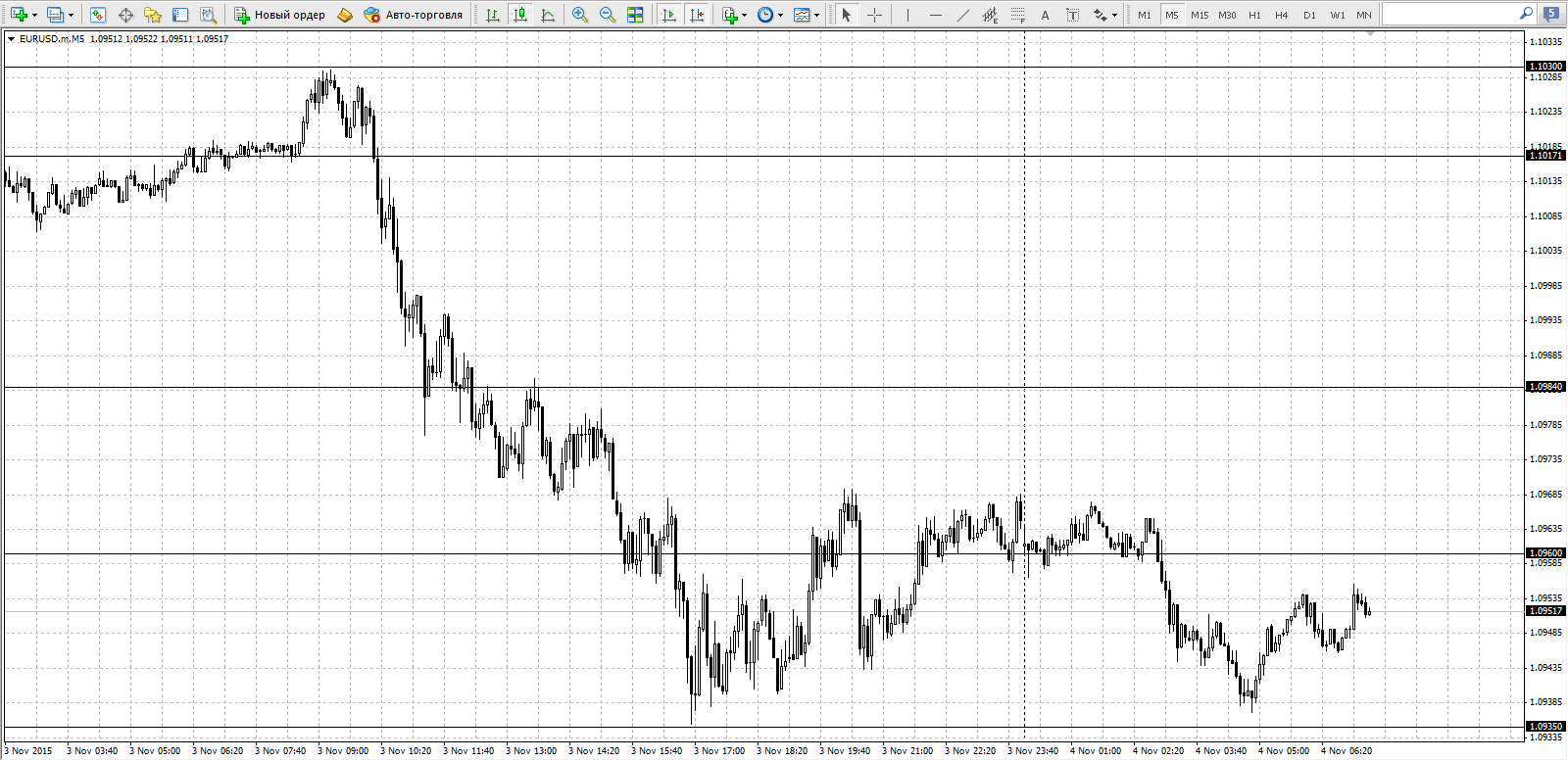Select the Text Label tool
This screenshot has width=1568, height=761.
(1072, 15)
